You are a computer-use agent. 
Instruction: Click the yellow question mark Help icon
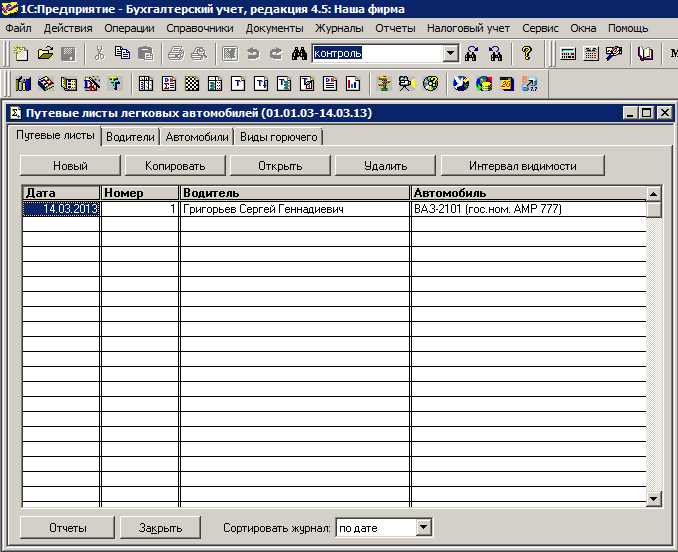pos(526,54)
